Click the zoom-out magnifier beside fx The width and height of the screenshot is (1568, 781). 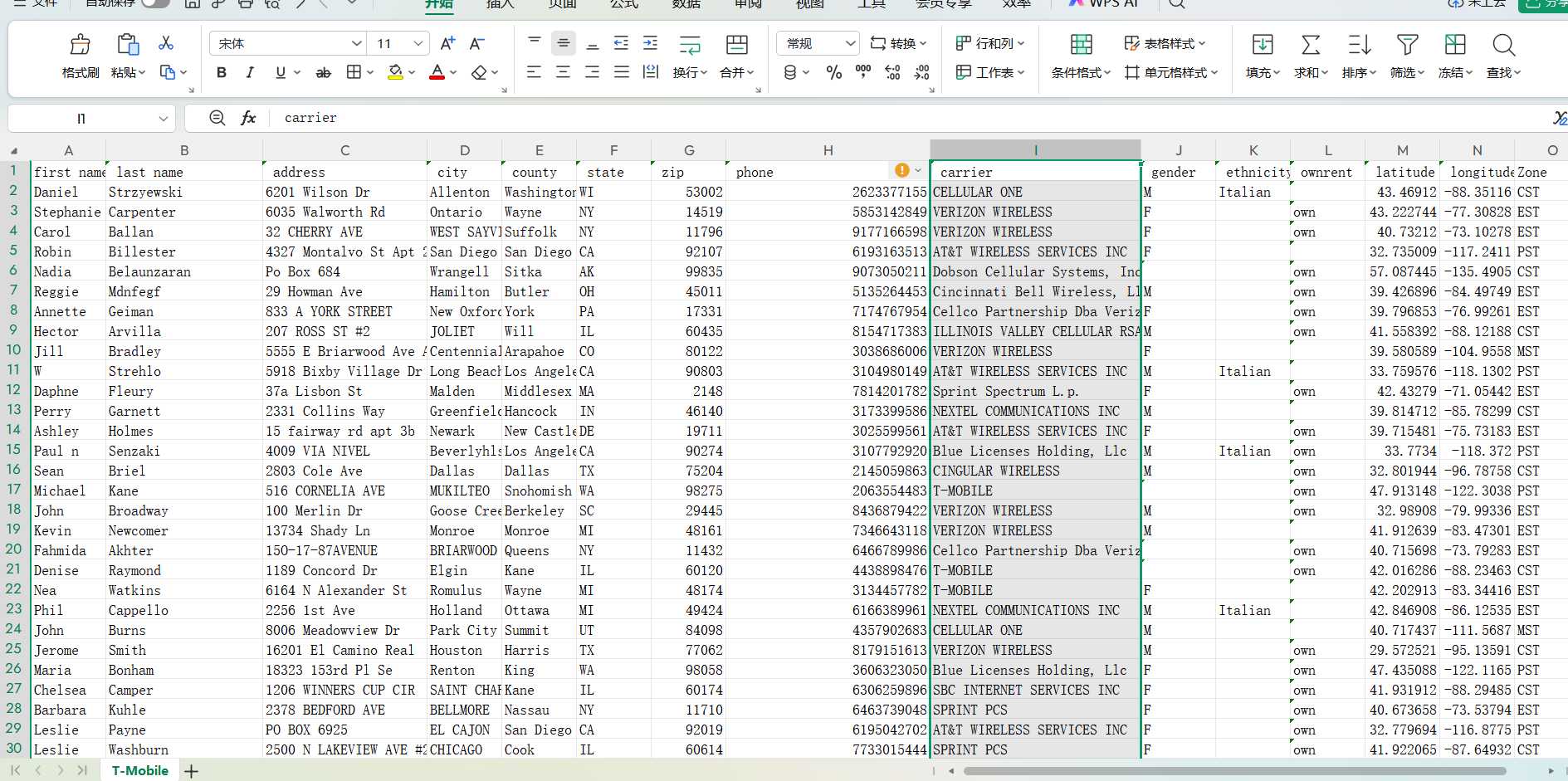coord(217,118)
